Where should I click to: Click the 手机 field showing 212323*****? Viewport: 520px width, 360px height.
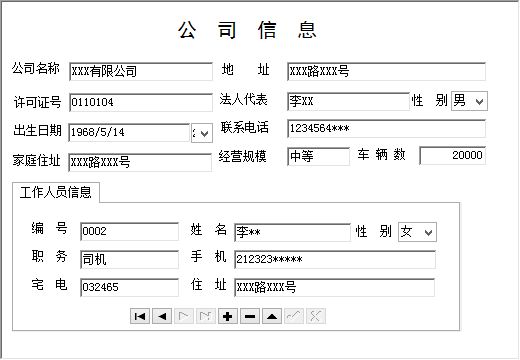[x=335, y=259]
